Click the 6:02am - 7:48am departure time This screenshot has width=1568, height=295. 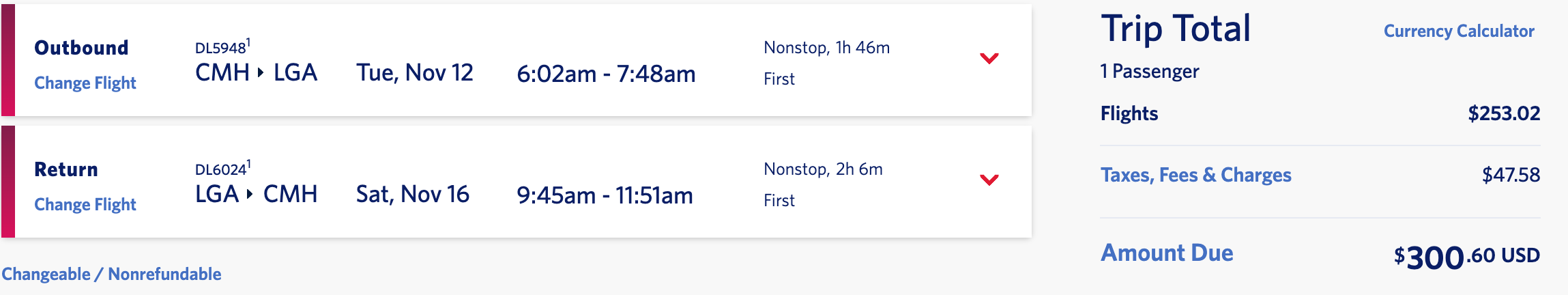click(606, 74)
